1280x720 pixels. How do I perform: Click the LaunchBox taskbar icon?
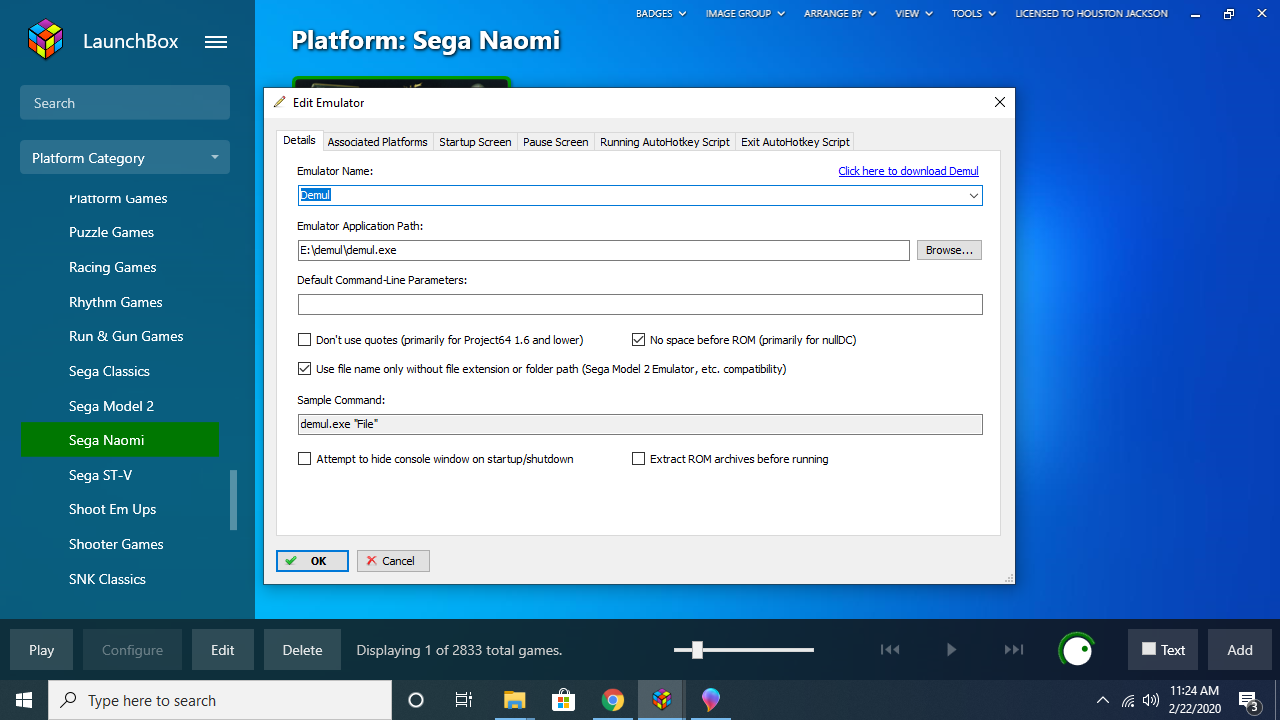(x=662, y=700)
